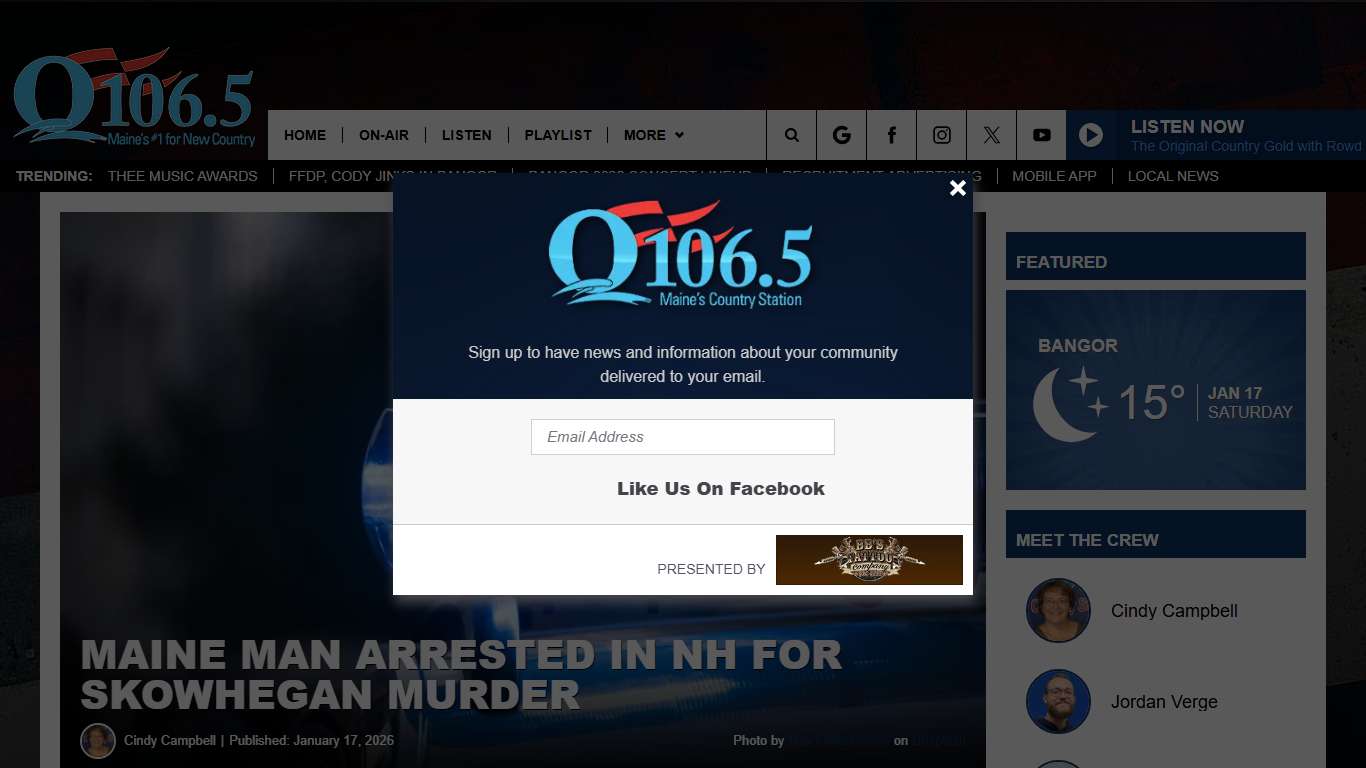Open Thee Music Awards trending link
The width and height of the screenshot is (1366, 768).
(x=183, y=176)
